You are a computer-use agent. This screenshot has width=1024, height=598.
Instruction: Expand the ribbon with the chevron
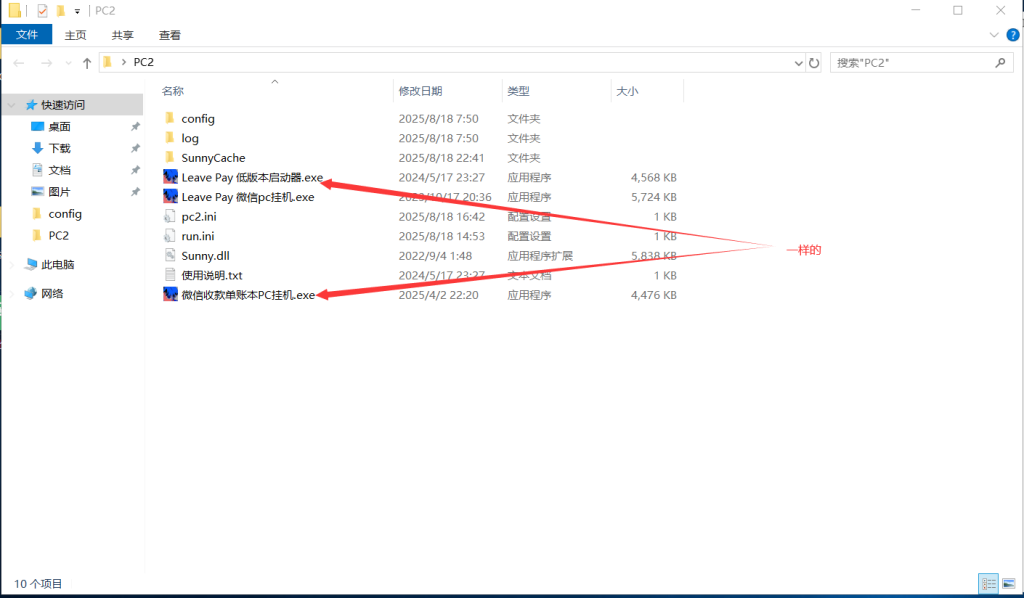[x=994, y=35]
